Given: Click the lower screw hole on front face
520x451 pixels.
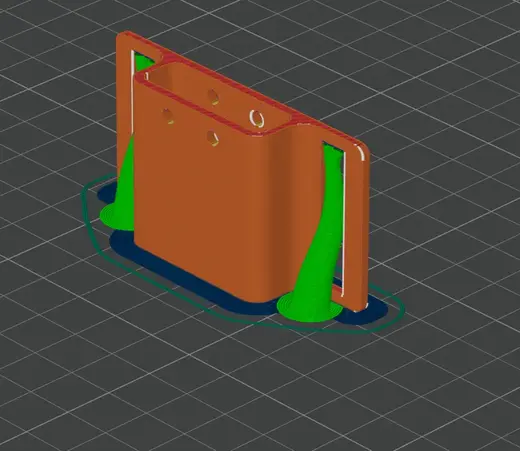Looking at the screenshot, I should tap(212, 138).
